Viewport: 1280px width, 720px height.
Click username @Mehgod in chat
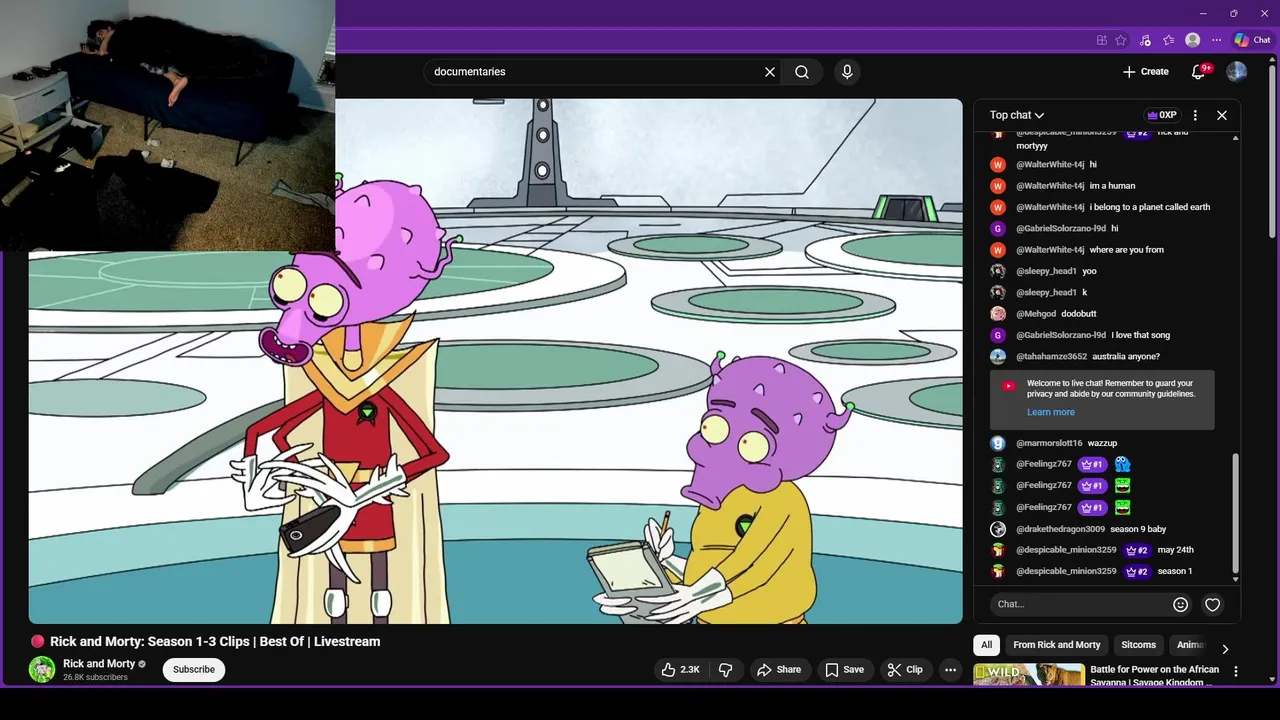tap(1036, 314)
